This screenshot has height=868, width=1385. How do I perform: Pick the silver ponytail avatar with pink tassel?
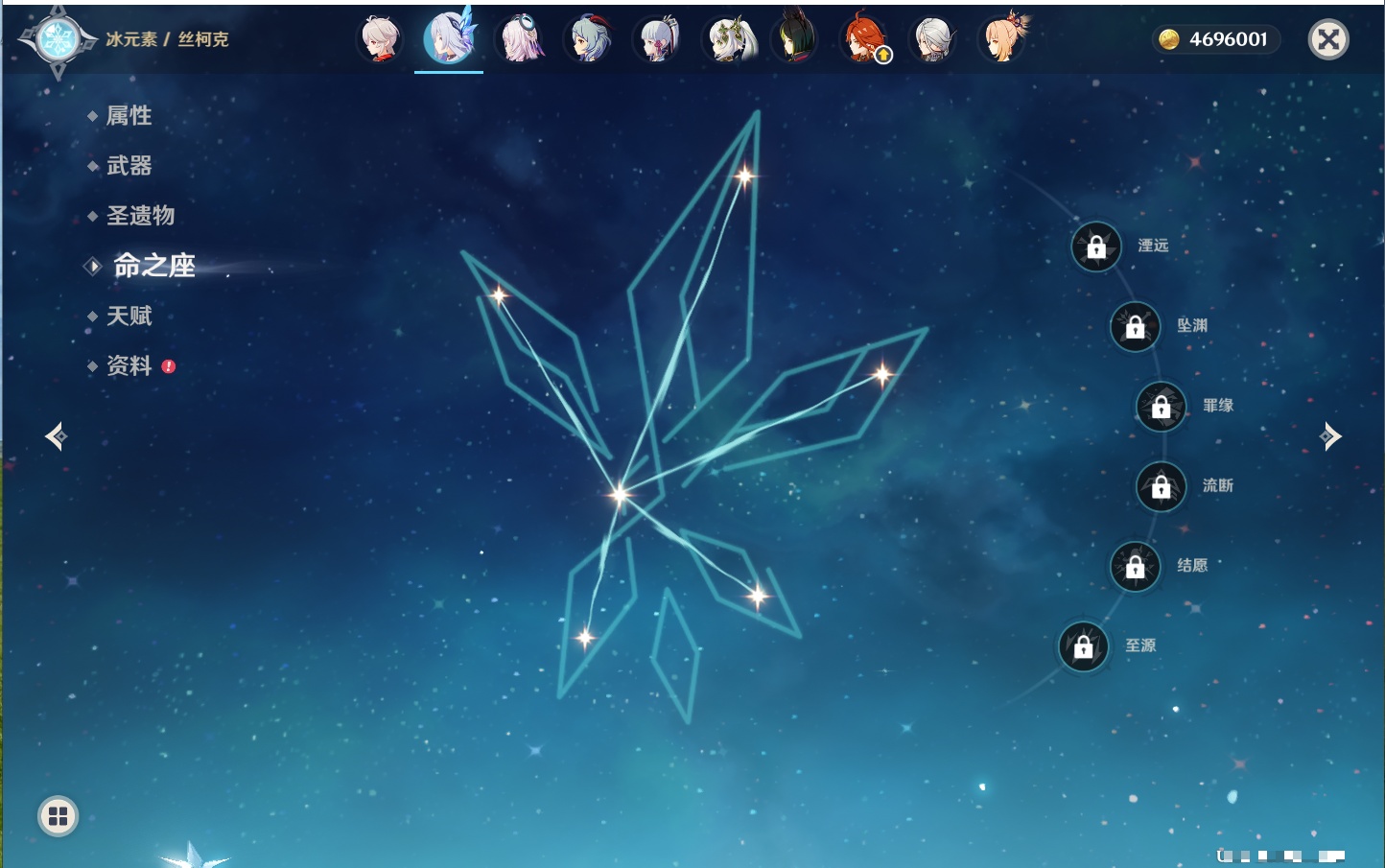[x=658, y=40]
